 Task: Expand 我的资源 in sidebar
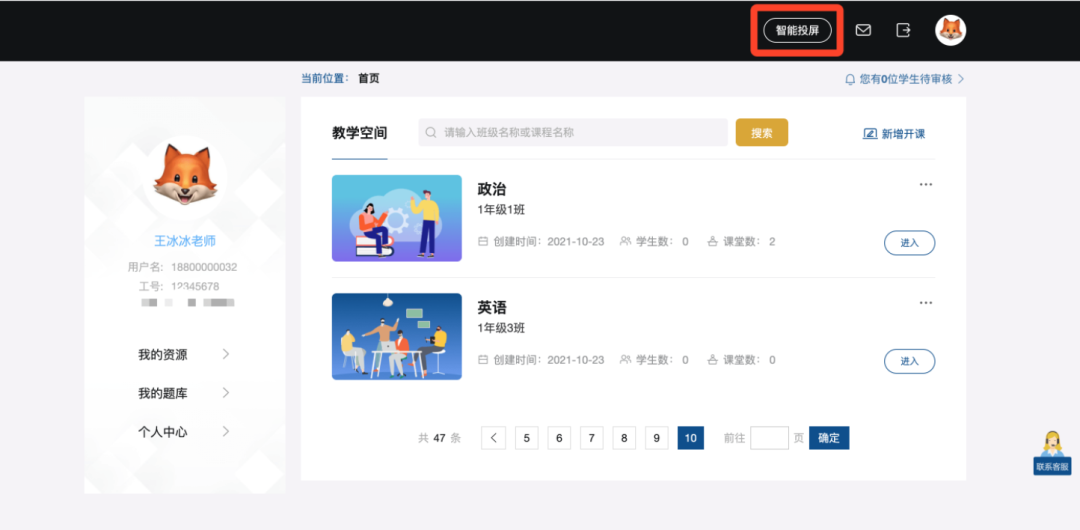pos(184,355)
